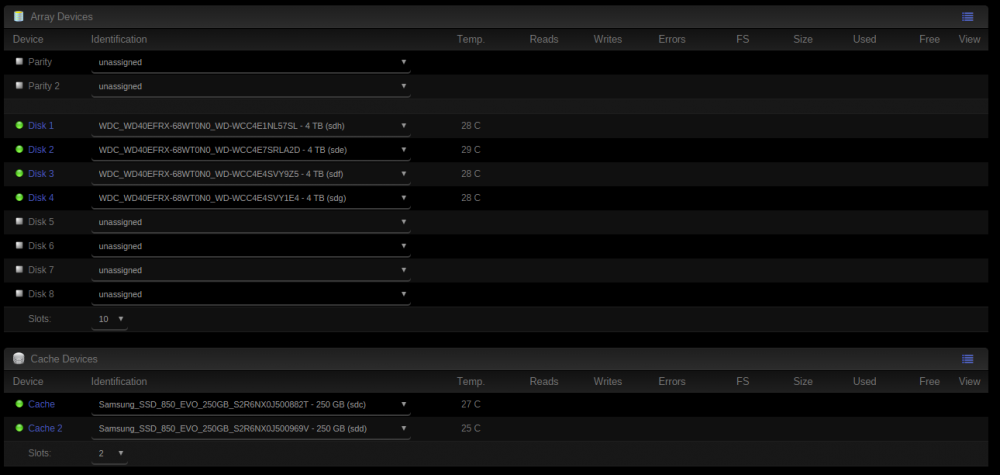Toggle the Array Devices list view icon
Screen dimensions: 1000x475
tap(967, 17)
